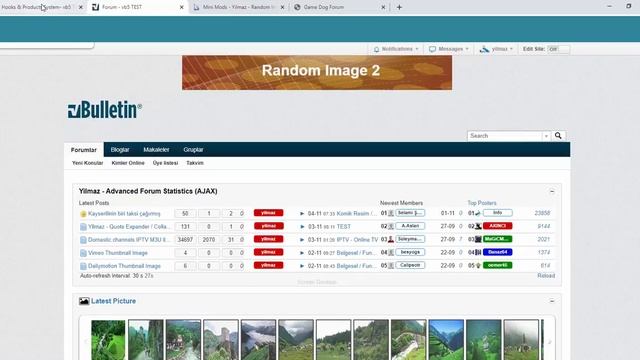Click the Latest Picture heading link
Viewport: 640px width, 360px height.
113,301
